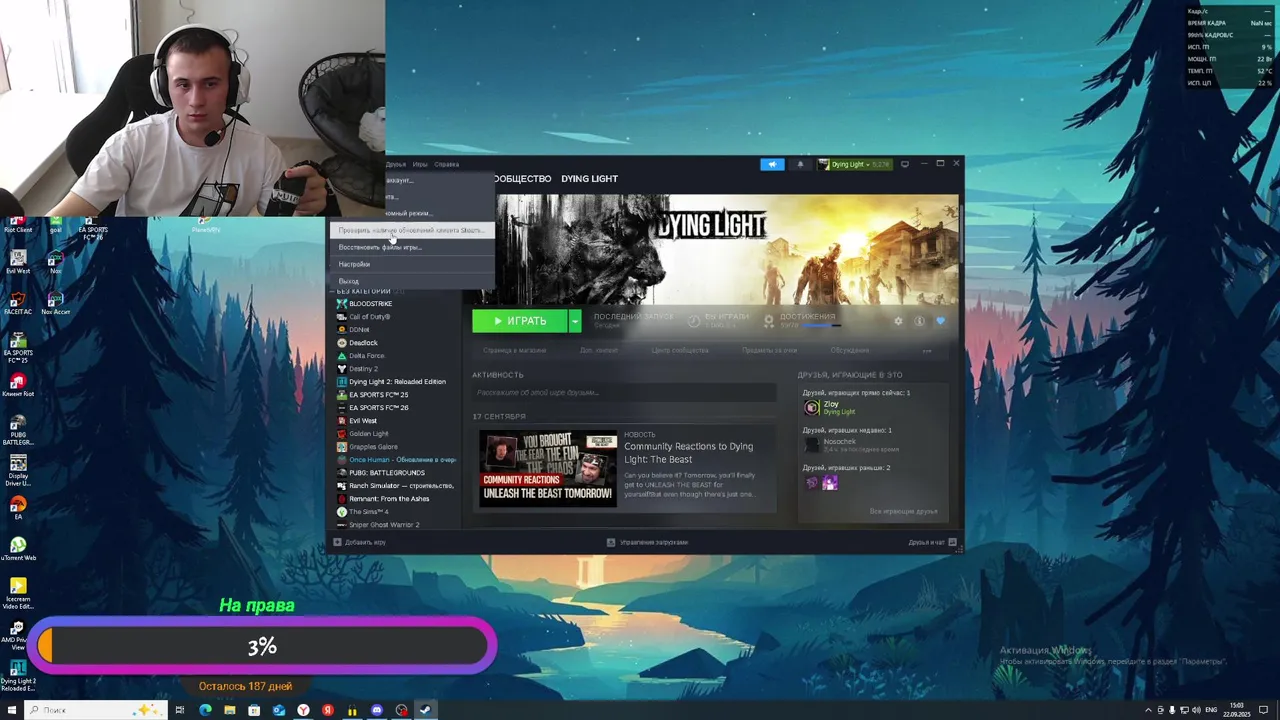Screen dimensions: 1280x720
Task: Click the Big Picture monitor icon in Steam
Action: (905, 164)
